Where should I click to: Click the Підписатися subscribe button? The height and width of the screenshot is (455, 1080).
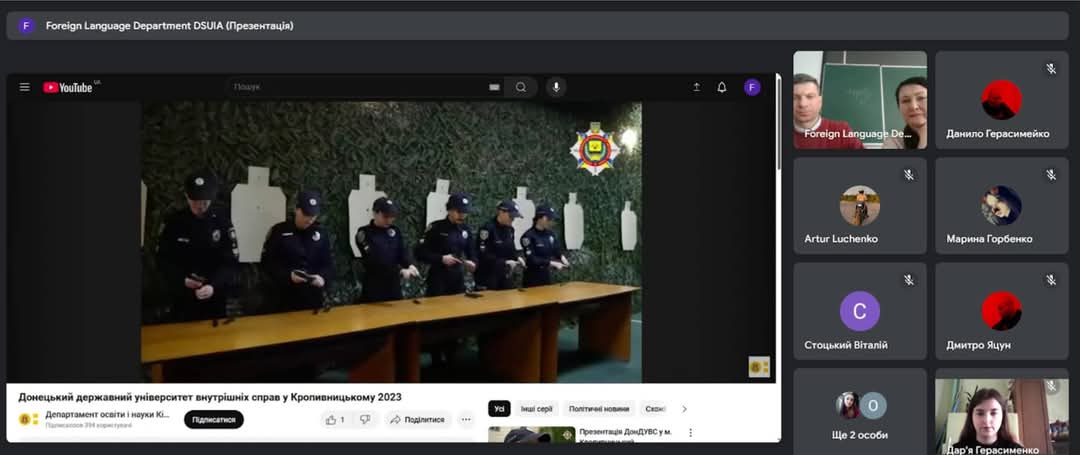[214, 419]
